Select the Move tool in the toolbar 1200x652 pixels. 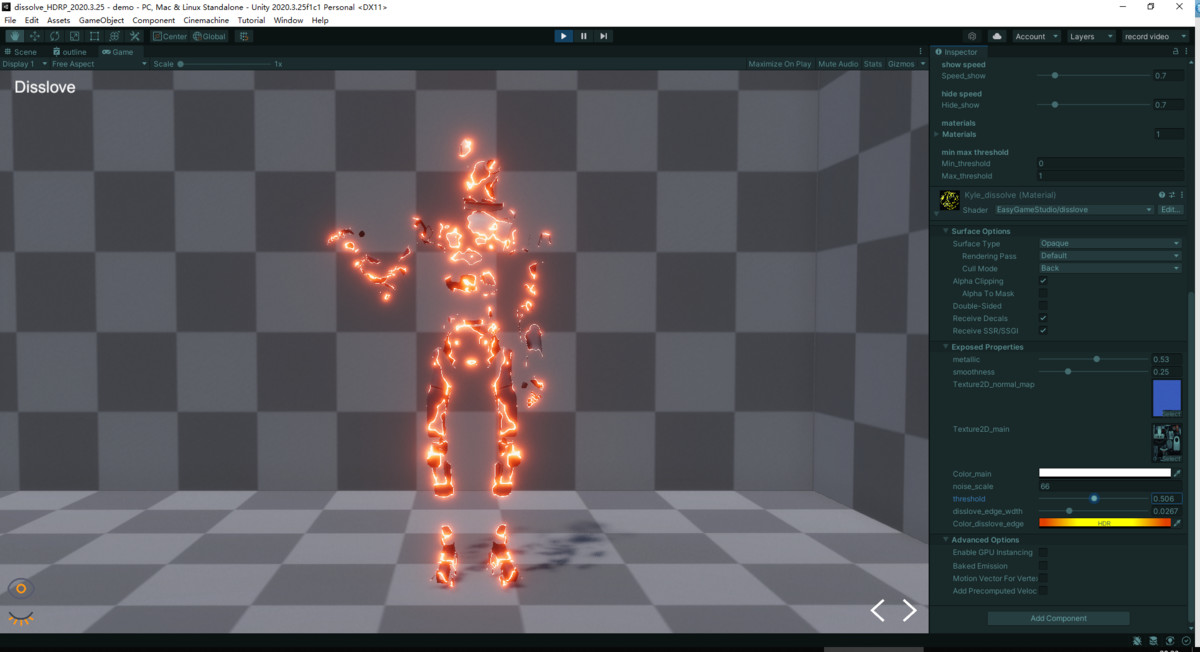(33, 36)
